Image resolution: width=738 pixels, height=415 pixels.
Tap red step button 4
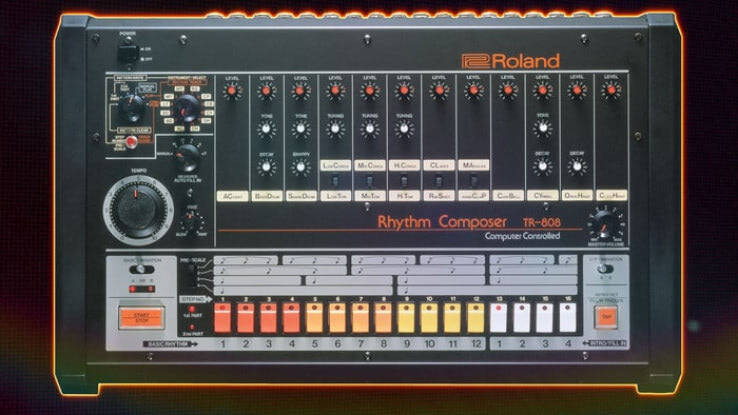click(x=291, y=318)
